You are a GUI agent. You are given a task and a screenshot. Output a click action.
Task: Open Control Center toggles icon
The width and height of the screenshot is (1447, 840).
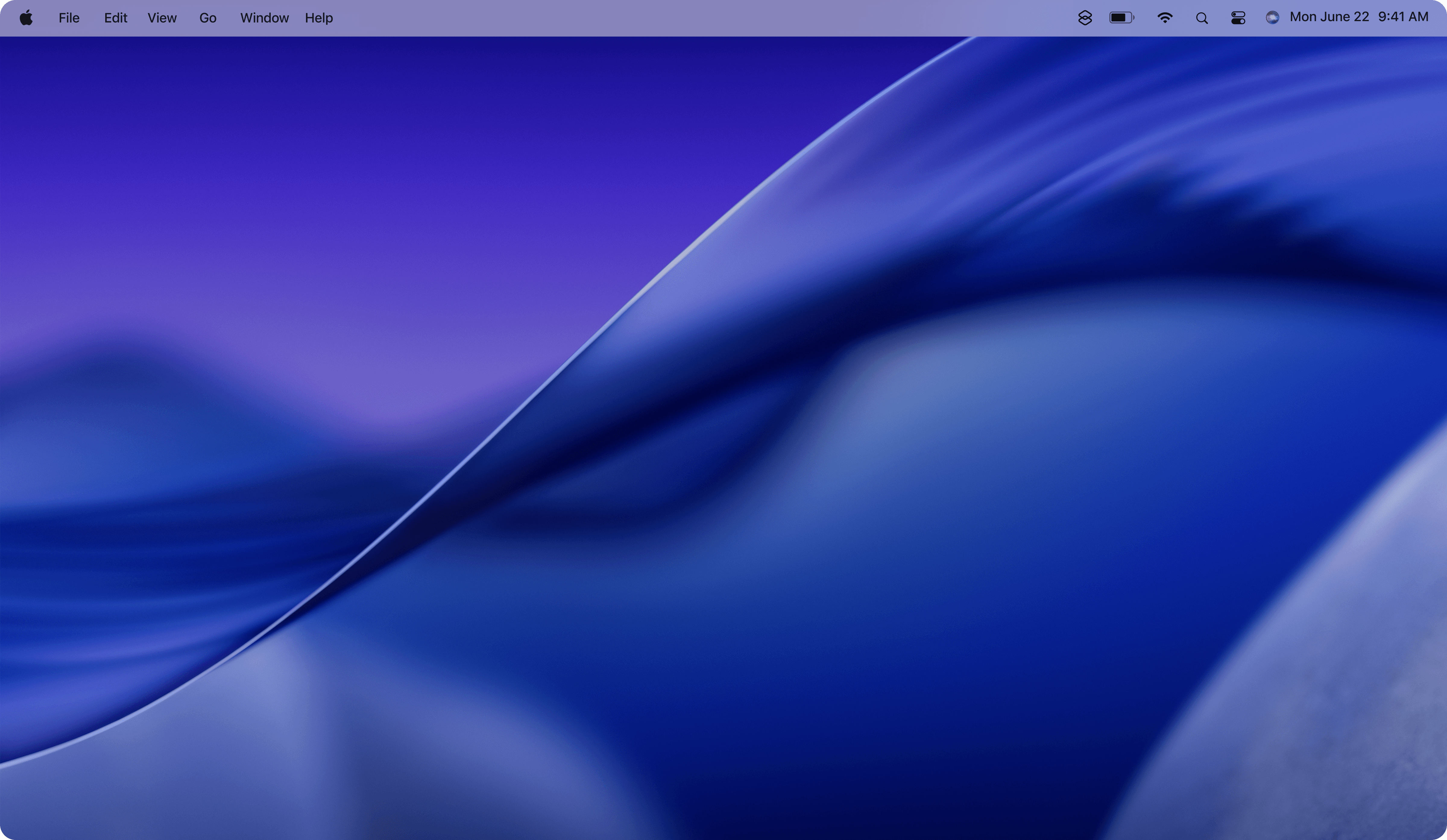1238,18
